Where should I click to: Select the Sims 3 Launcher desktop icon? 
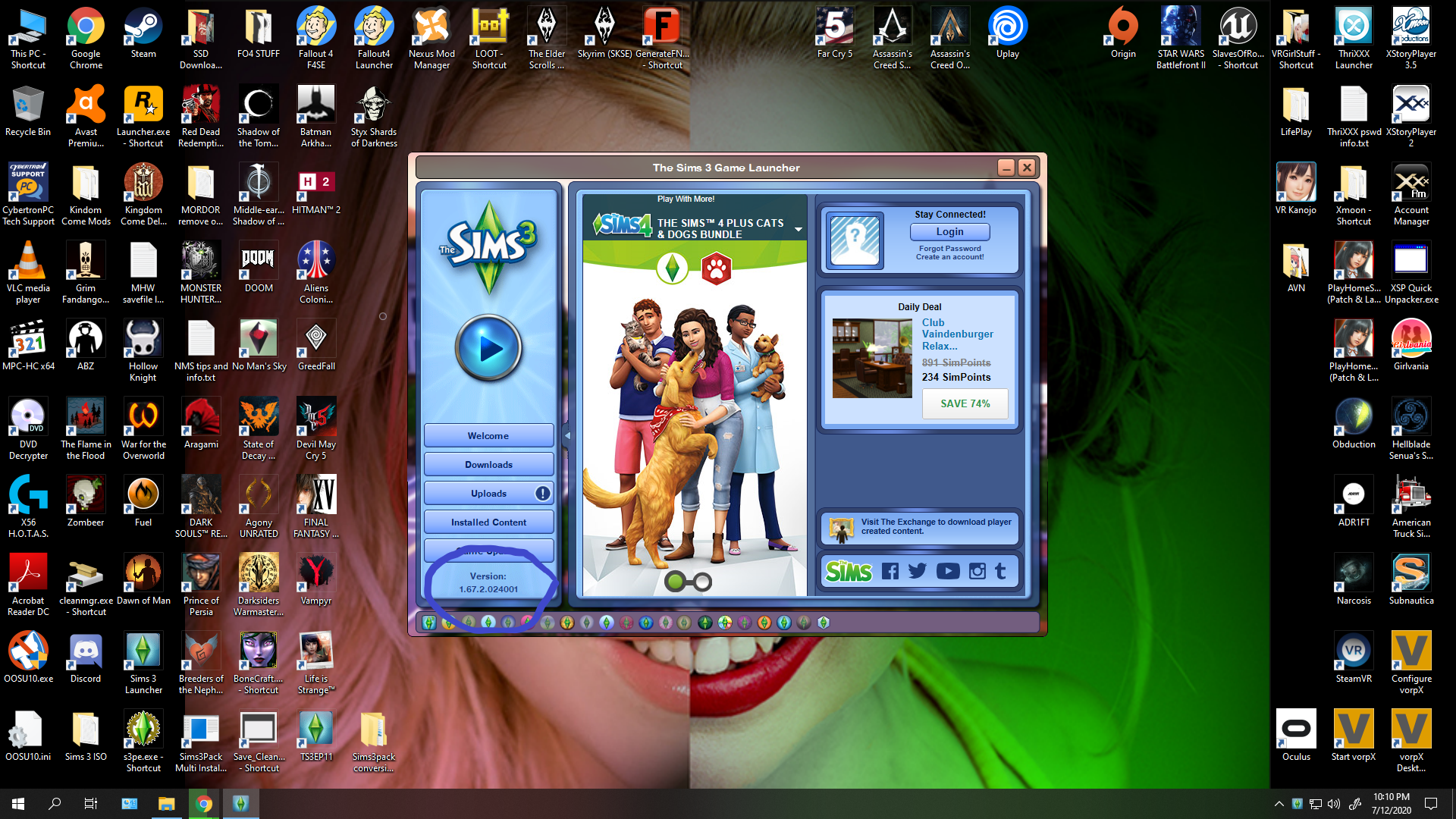[x=143, y=664]
